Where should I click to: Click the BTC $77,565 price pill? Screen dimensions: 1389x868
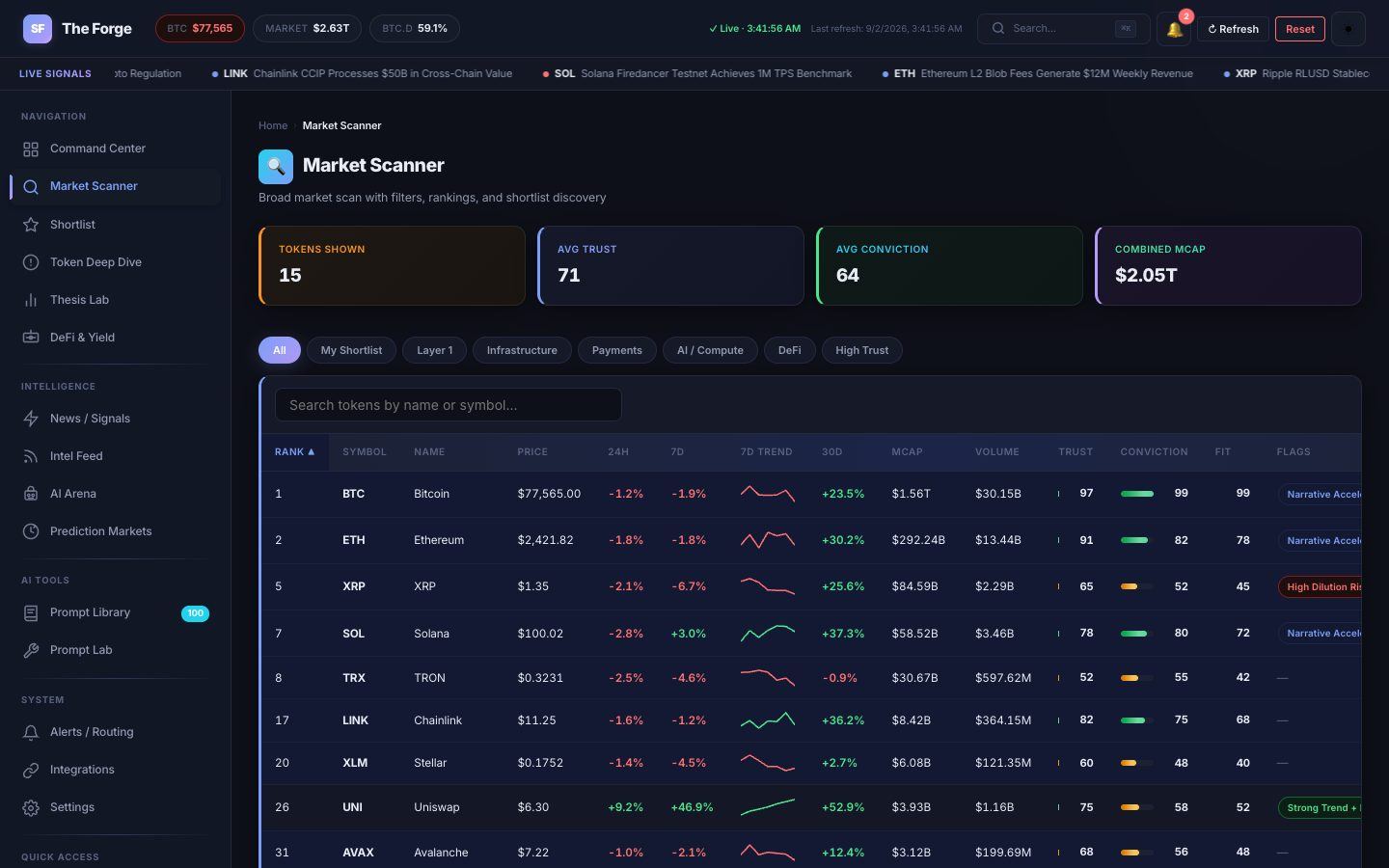[200, 29]
